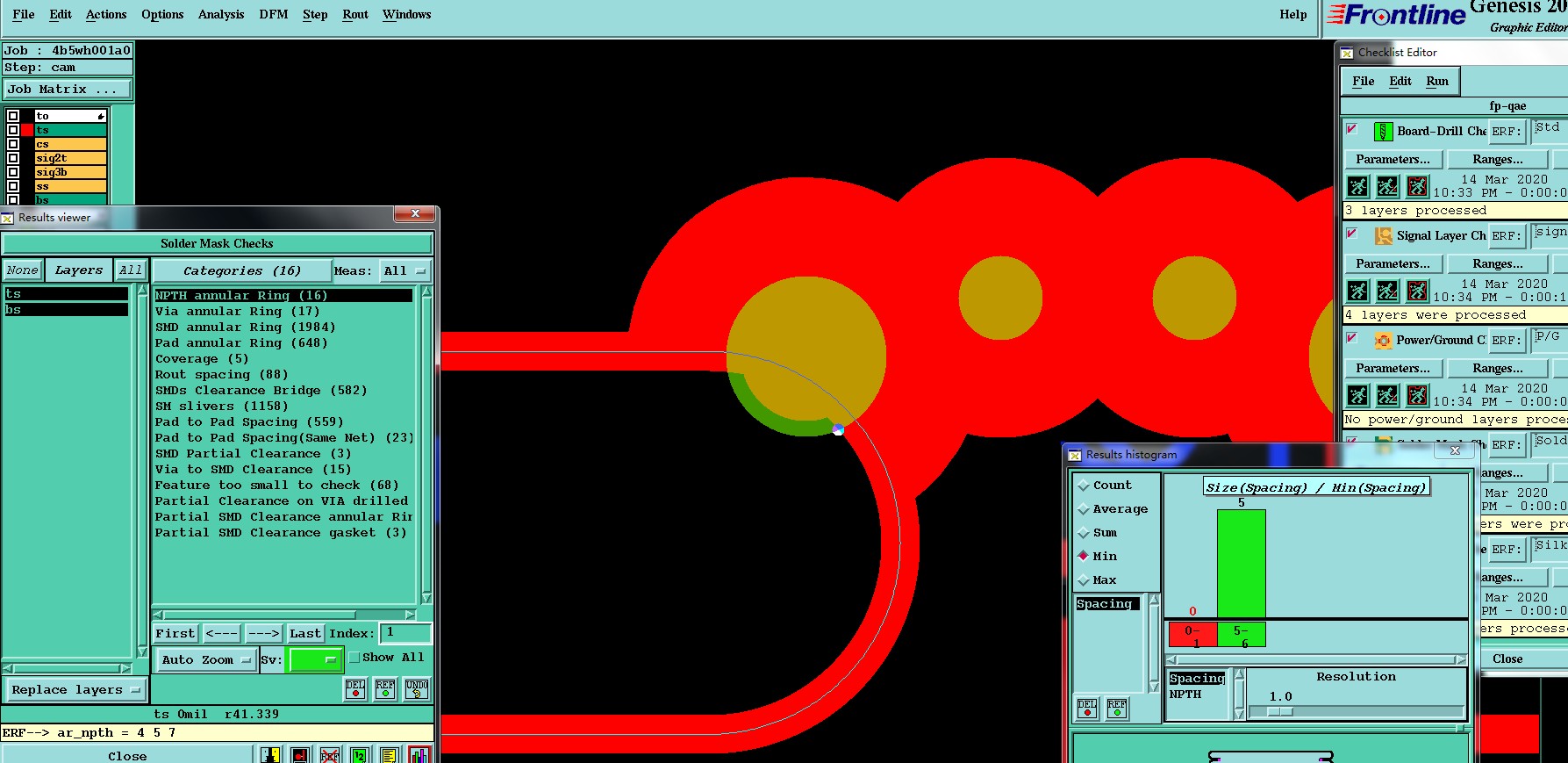Open Replace layers dropdown
Screen dimensions: 1568x763
tap(75, 690)
